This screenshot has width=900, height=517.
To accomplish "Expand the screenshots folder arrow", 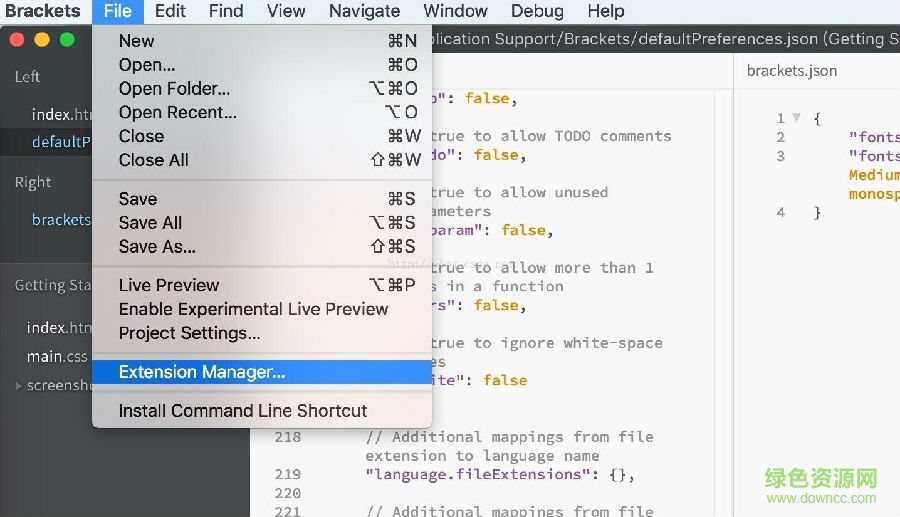I will (x=18, y=386).
